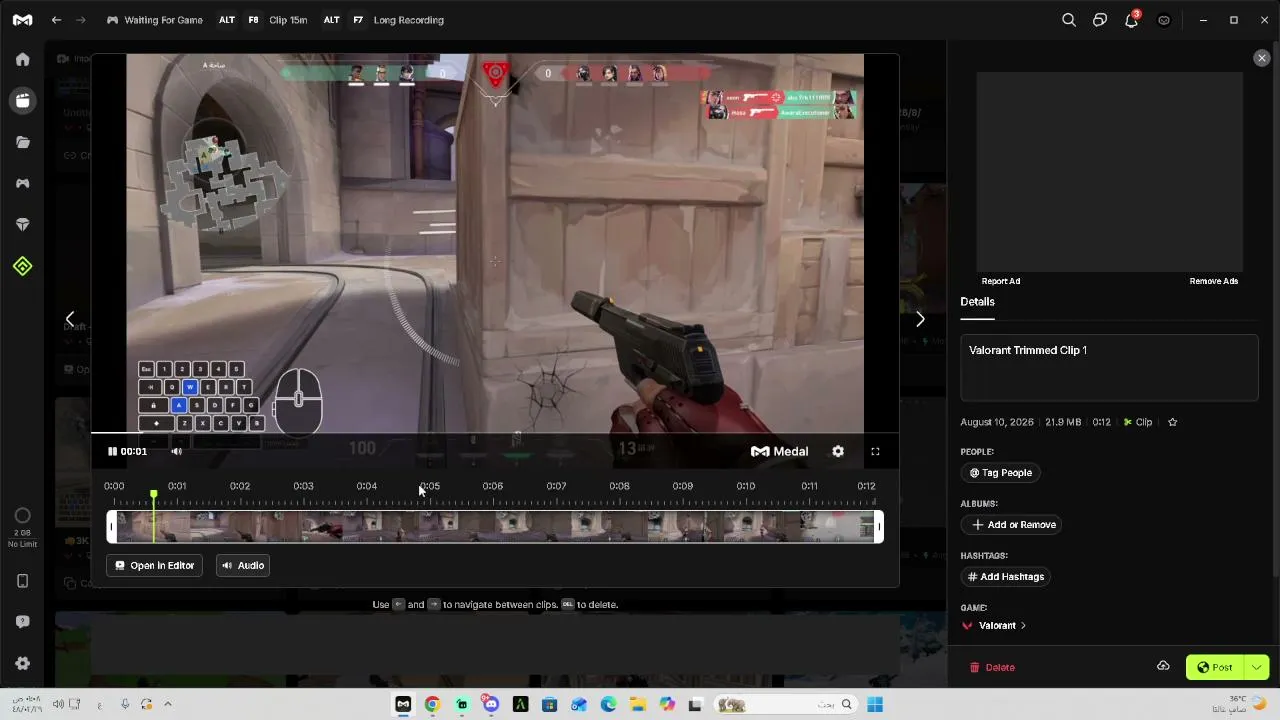The width and height of the screenshot is (1280, 720).
Task: Open the diamond premium icon in sidebar
Action: (22, 225)
